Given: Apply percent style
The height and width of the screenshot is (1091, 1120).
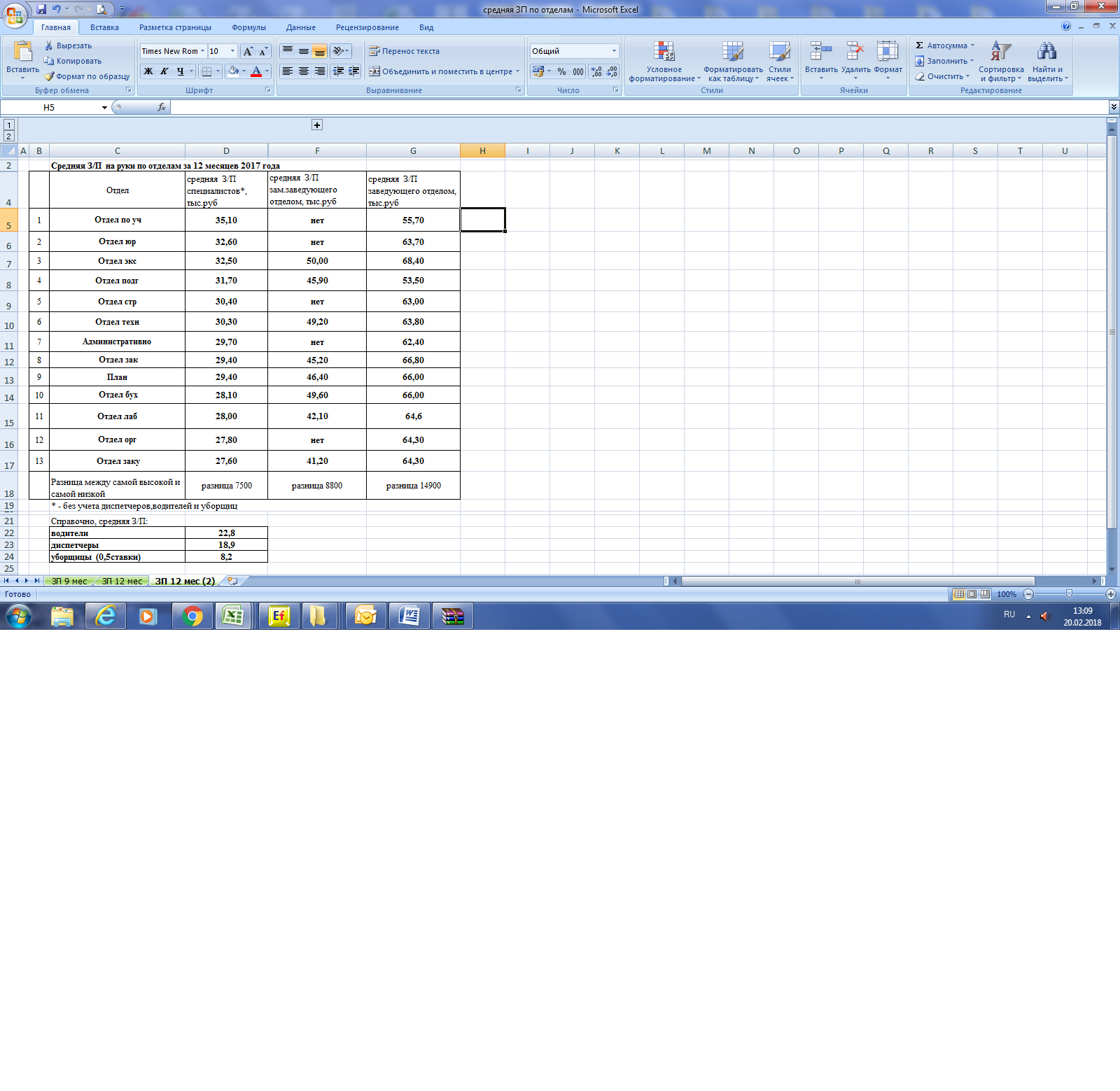Looking at the screenshot, I should point(561,71).
